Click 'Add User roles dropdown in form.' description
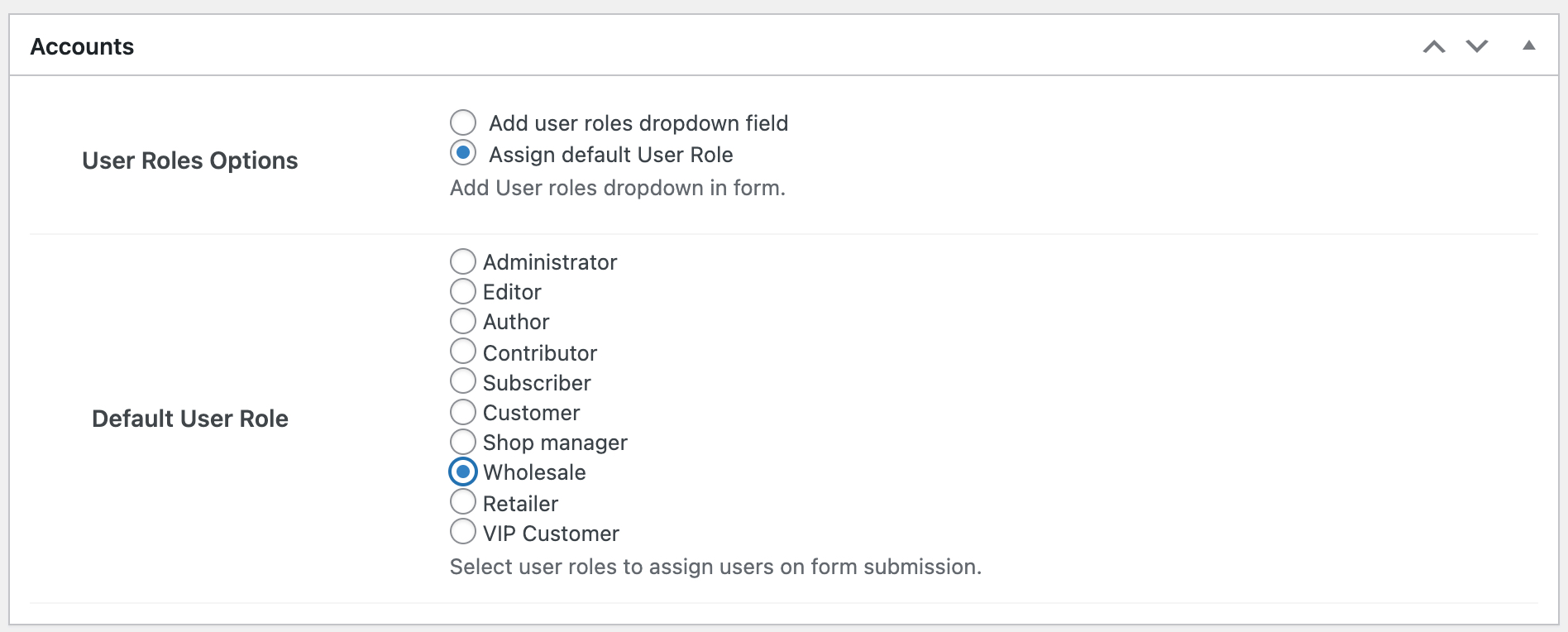 pyautogui.click(x=618, y=188)
